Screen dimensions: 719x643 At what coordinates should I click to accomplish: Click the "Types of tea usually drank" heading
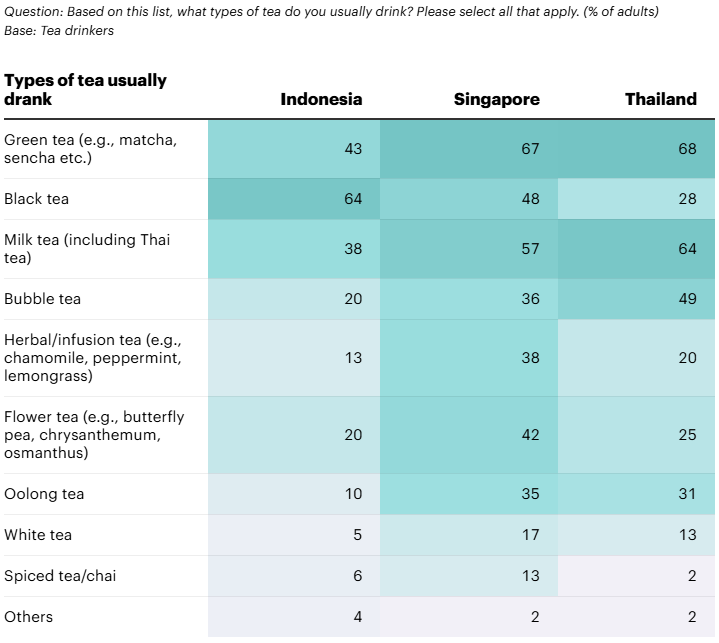(86, 89)
